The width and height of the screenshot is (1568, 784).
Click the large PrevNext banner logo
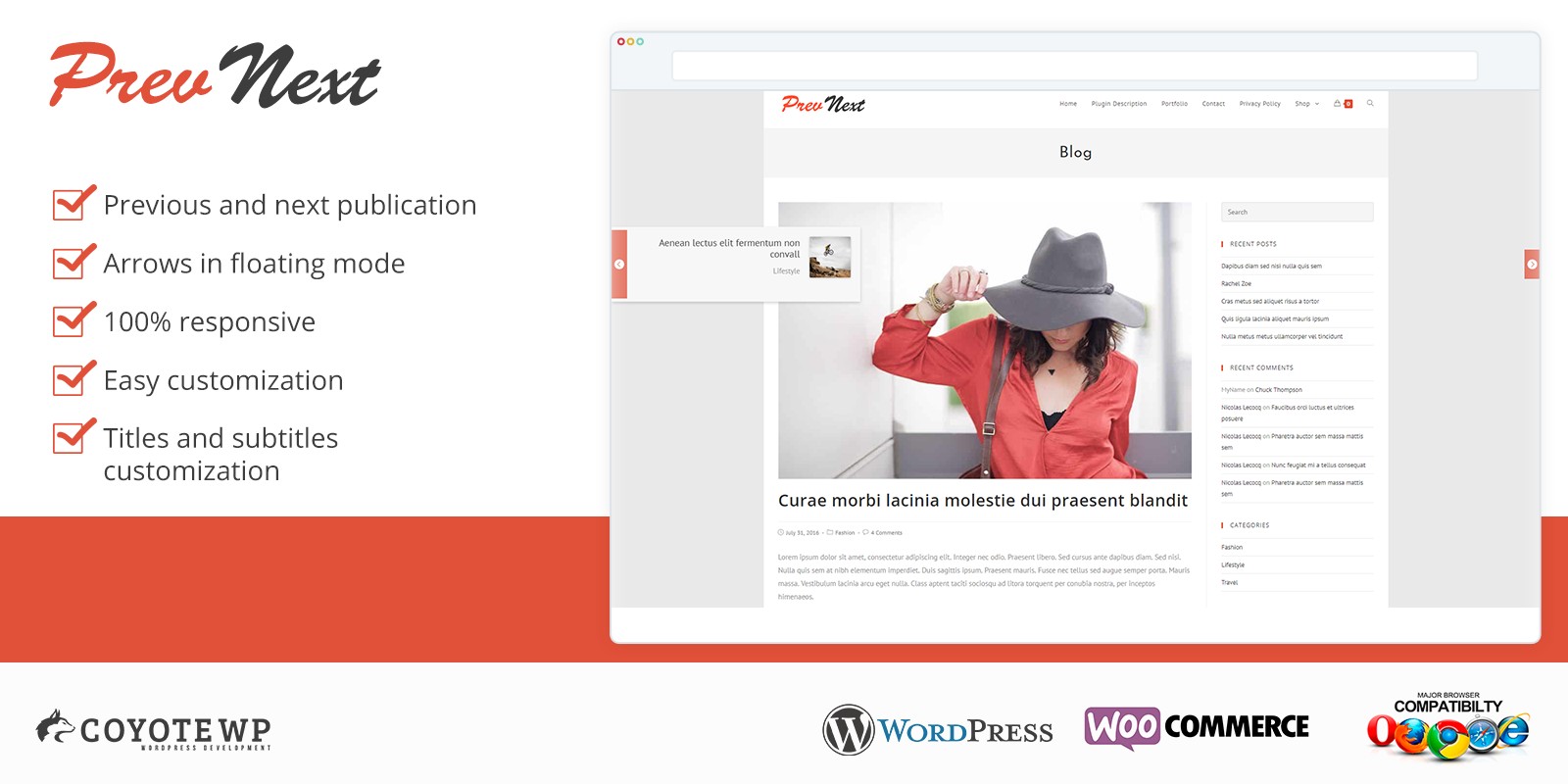click(x=215, y=74)
